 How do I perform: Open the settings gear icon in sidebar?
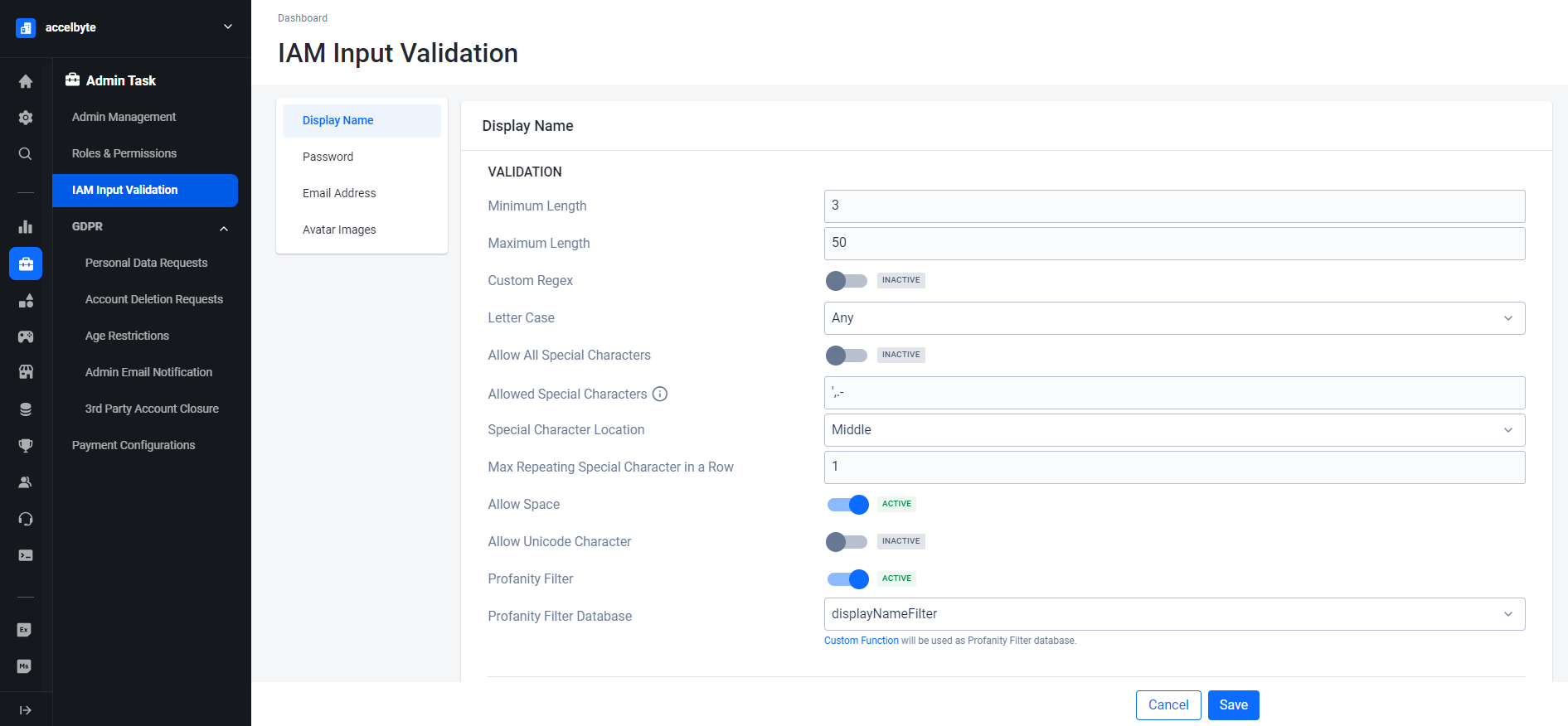tap(26, 118)
